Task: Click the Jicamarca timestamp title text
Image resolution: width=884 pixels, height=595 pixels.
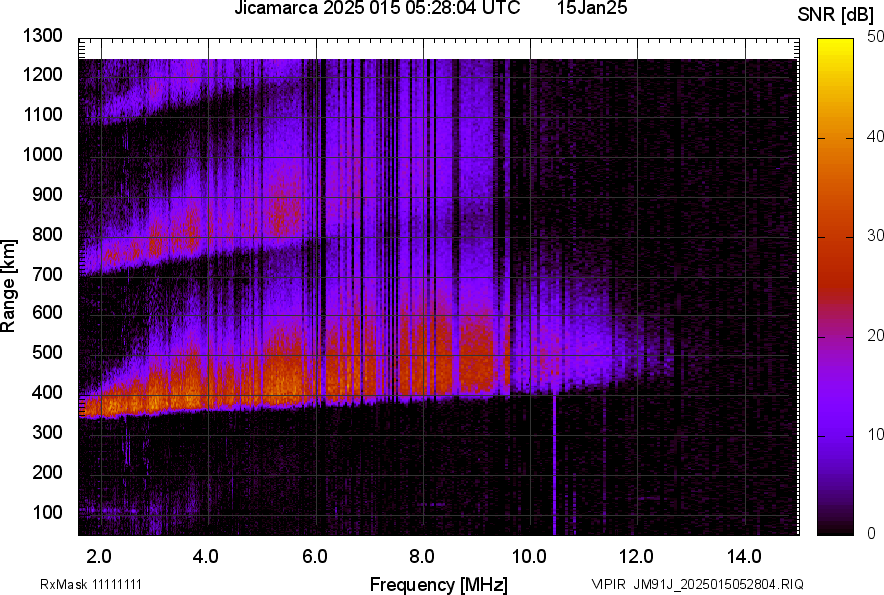Action: [377, 9]
